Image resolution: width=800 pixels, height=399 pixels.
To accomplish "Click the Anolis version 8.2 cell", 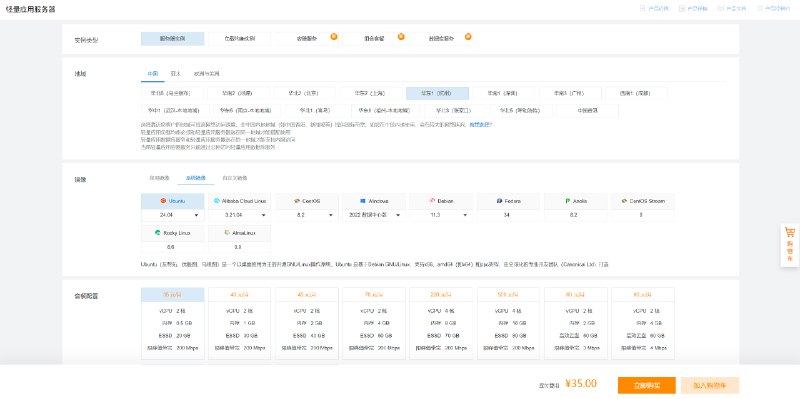I will tap(576, 215).
